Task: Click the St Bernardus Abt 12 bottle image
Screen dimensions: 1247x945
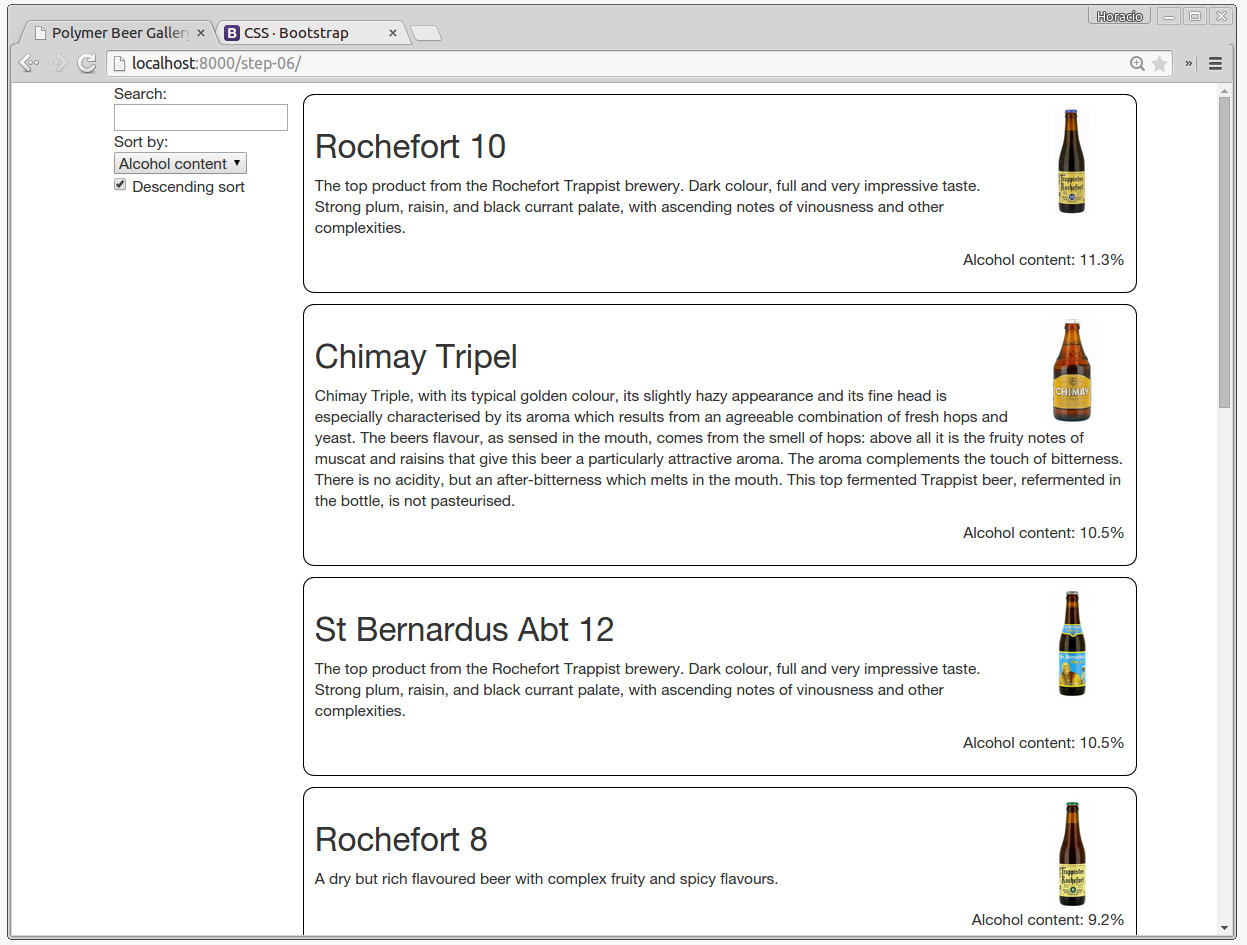Action: (1072, 644)
